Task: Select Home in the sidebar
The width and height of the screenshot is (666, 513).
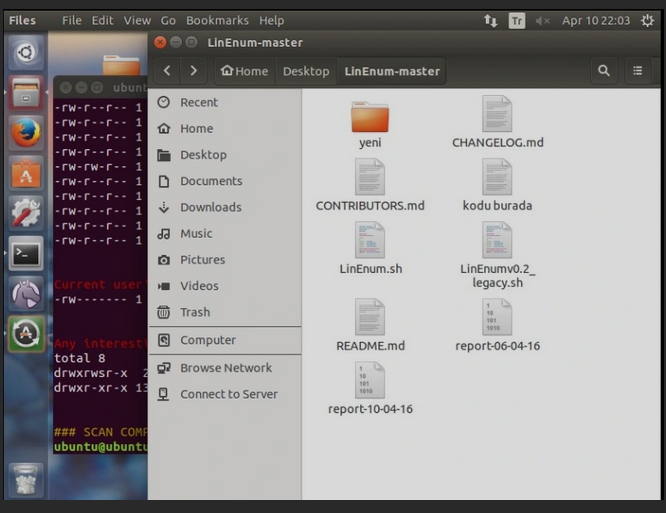Action: coord(225,128)
